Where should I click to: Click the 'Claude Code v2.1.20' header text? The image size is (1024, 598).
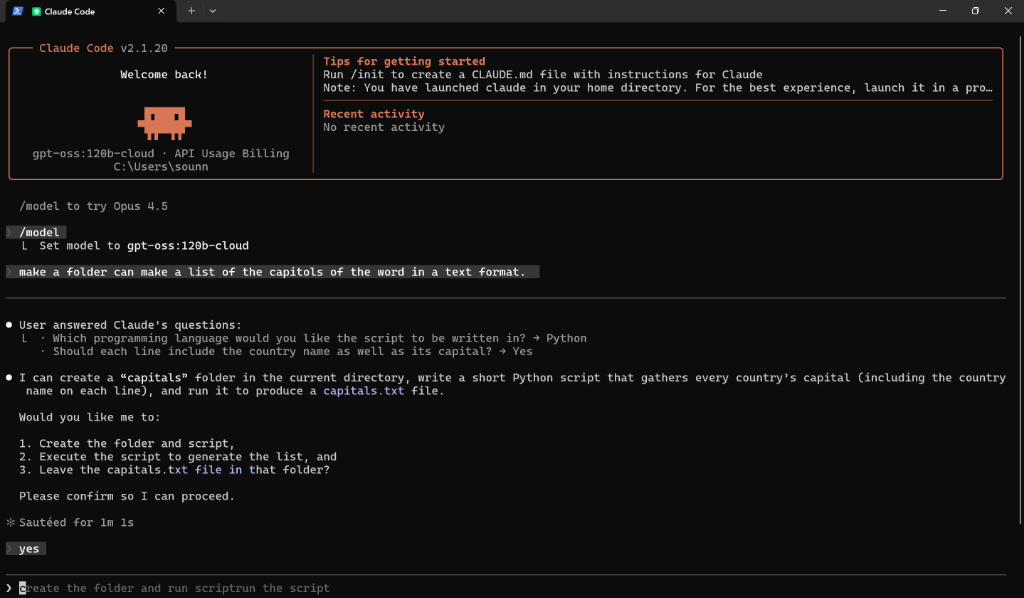click(x=103, y=48)
